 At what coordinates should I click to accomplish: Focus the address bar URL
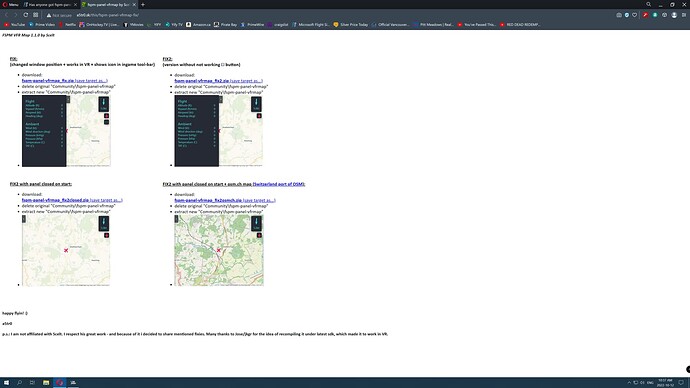(x=108, y=15)
